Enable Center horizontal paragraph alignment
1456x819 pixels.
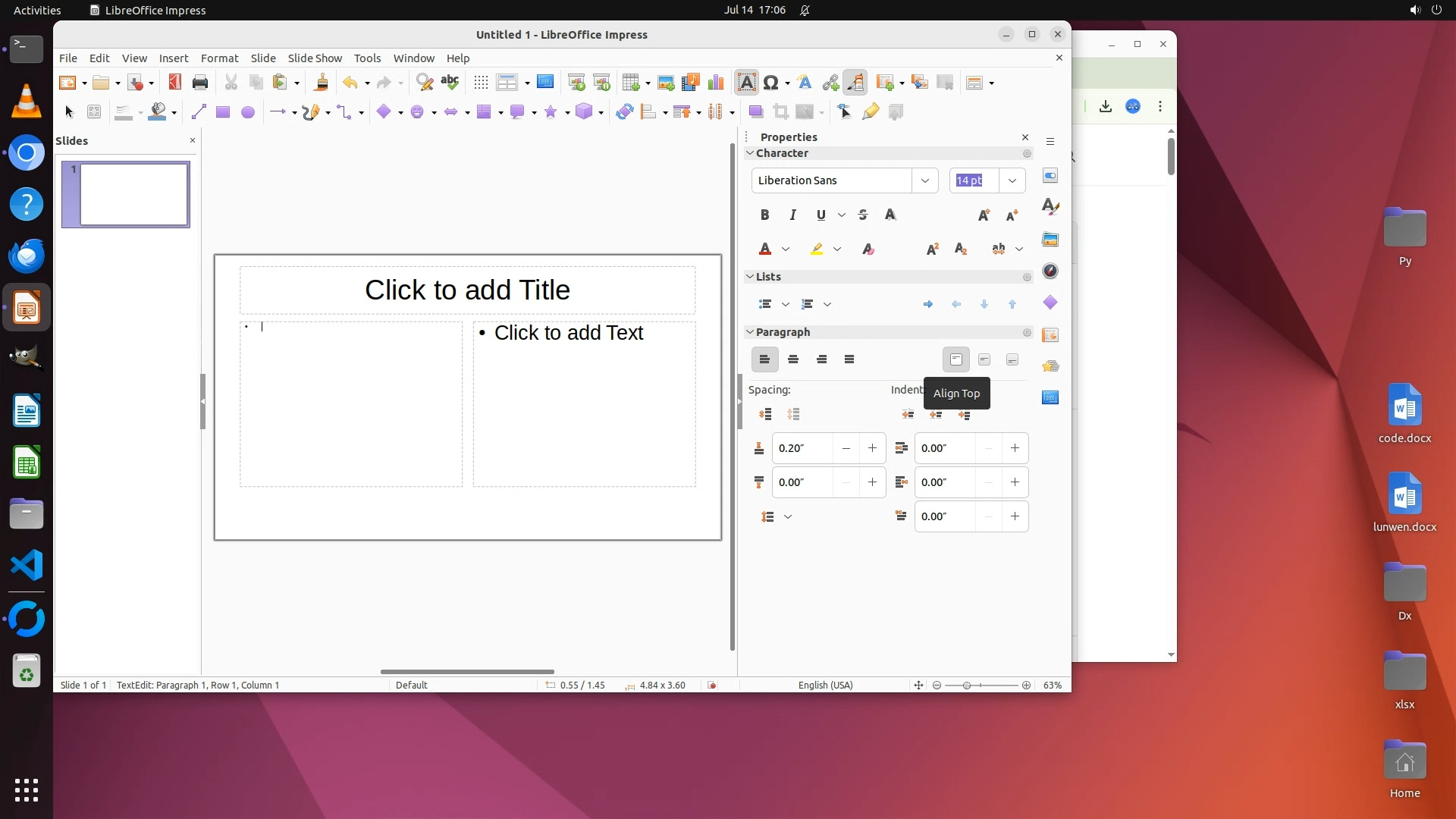793,359
